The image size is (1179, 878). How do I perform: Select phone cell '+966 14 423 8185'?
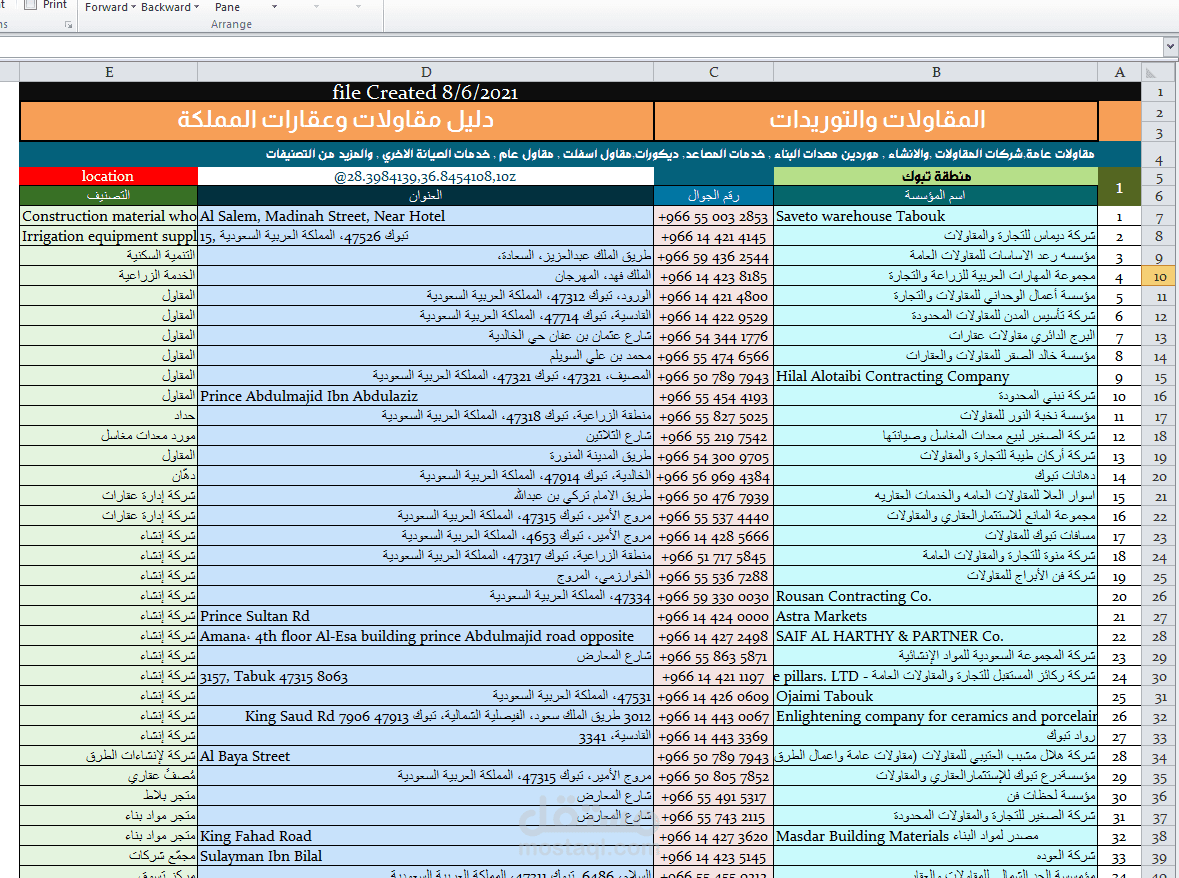tap(714, 277)
